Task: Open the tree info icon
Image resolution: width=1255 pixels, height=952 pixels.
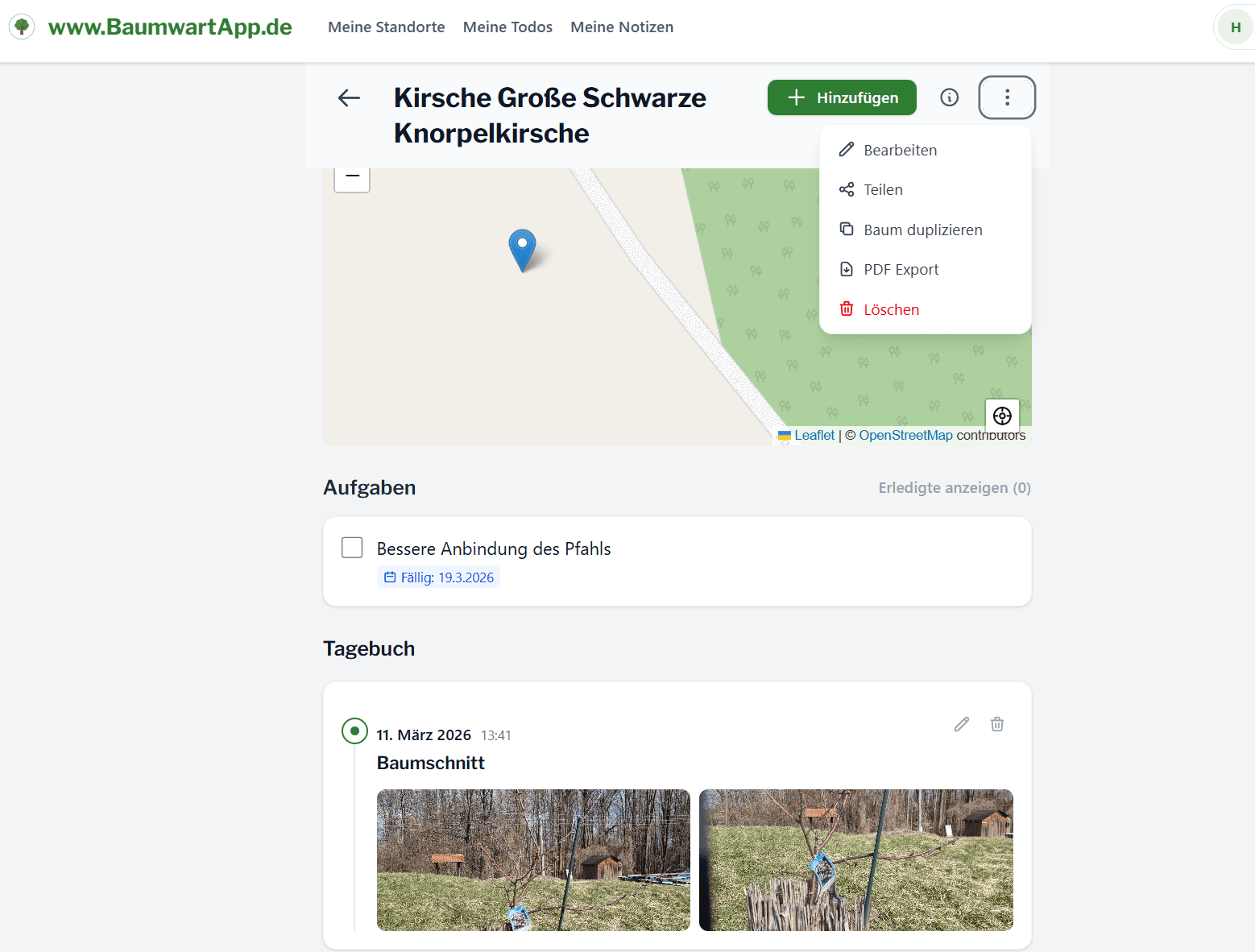Action: click(x=950, y=97)
